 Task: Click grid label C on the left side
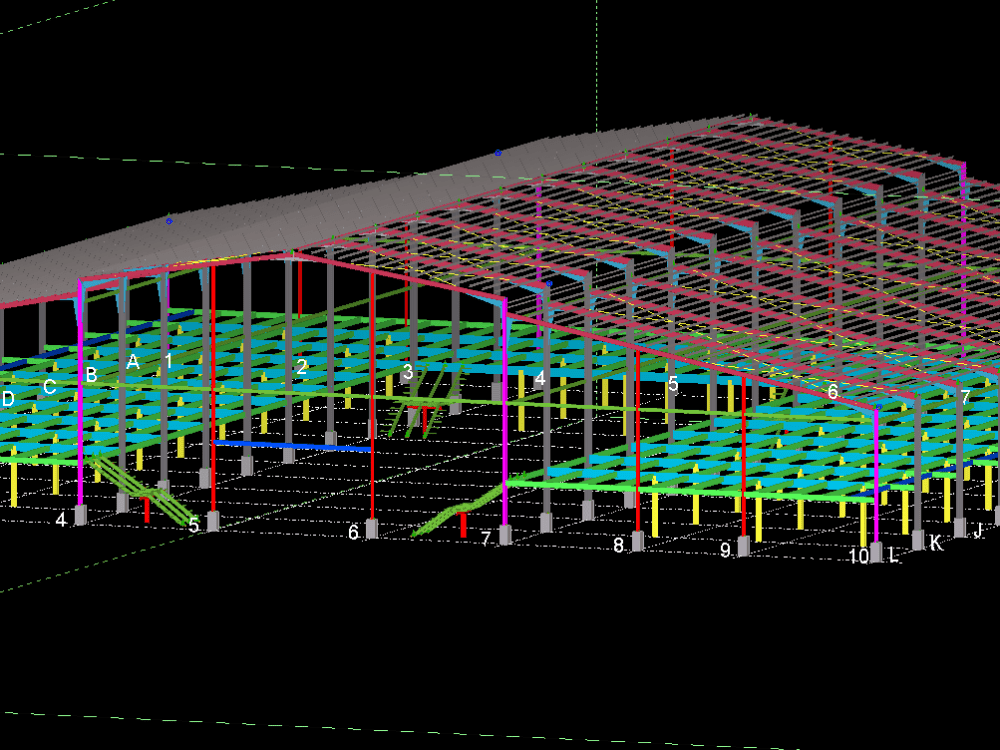point(48,386)
